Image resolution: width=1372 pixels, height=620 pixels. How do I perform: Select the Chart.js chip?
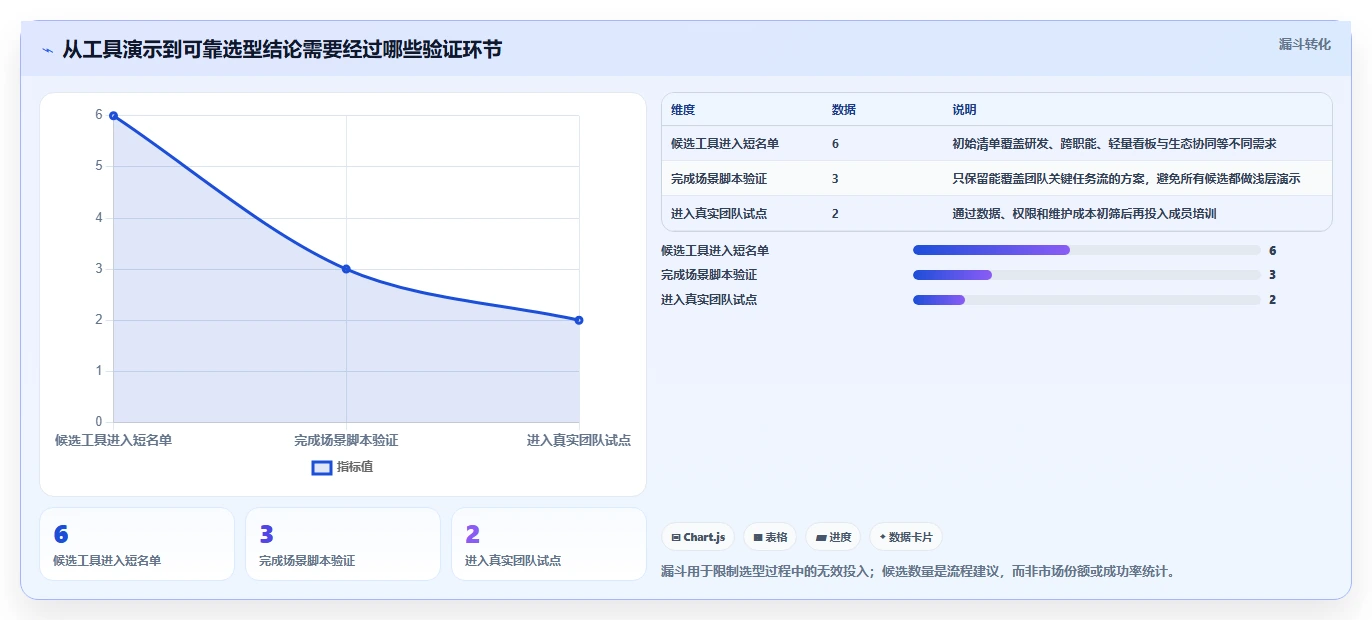point(698,537)
